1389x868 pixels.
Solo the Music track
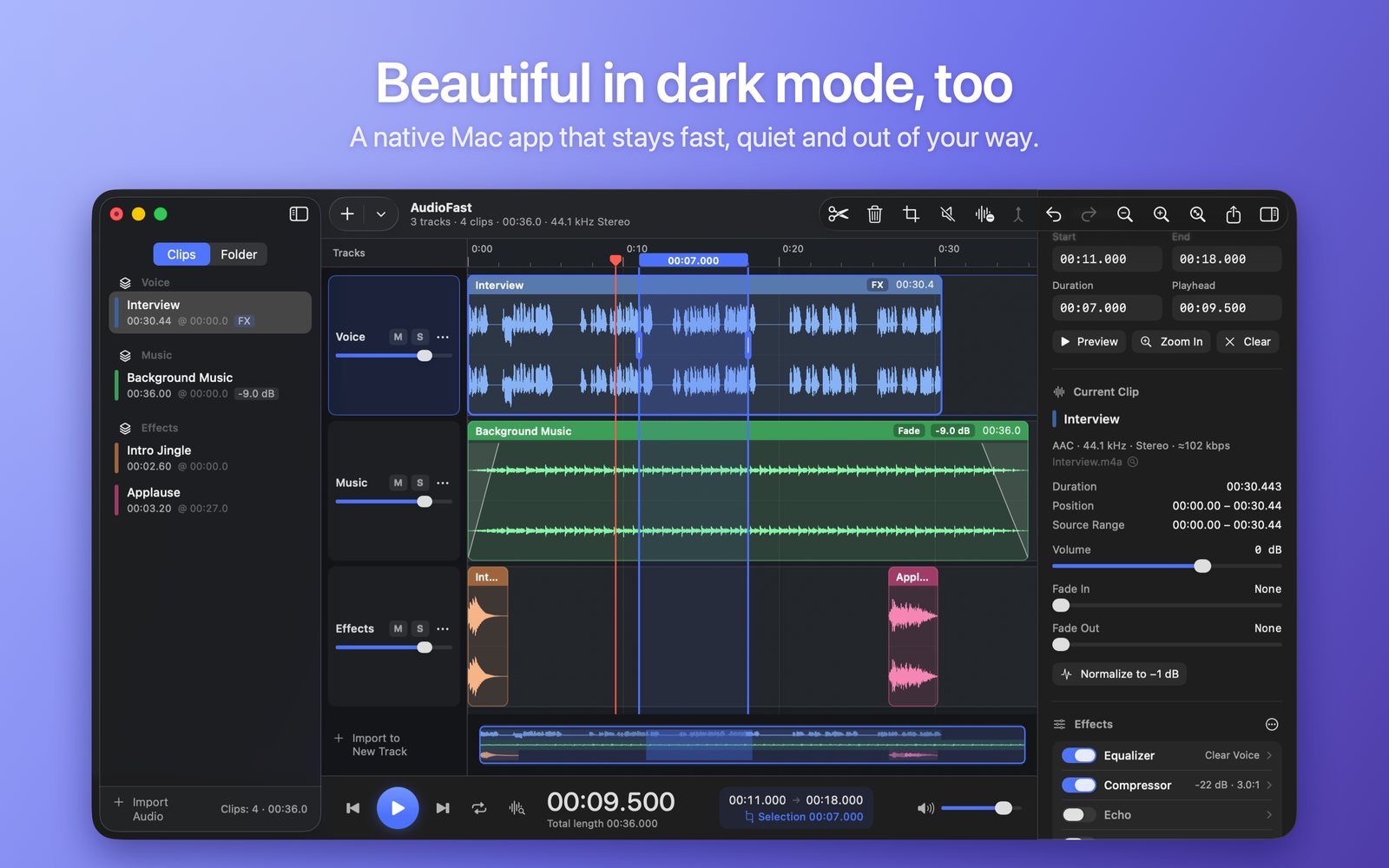420,483
